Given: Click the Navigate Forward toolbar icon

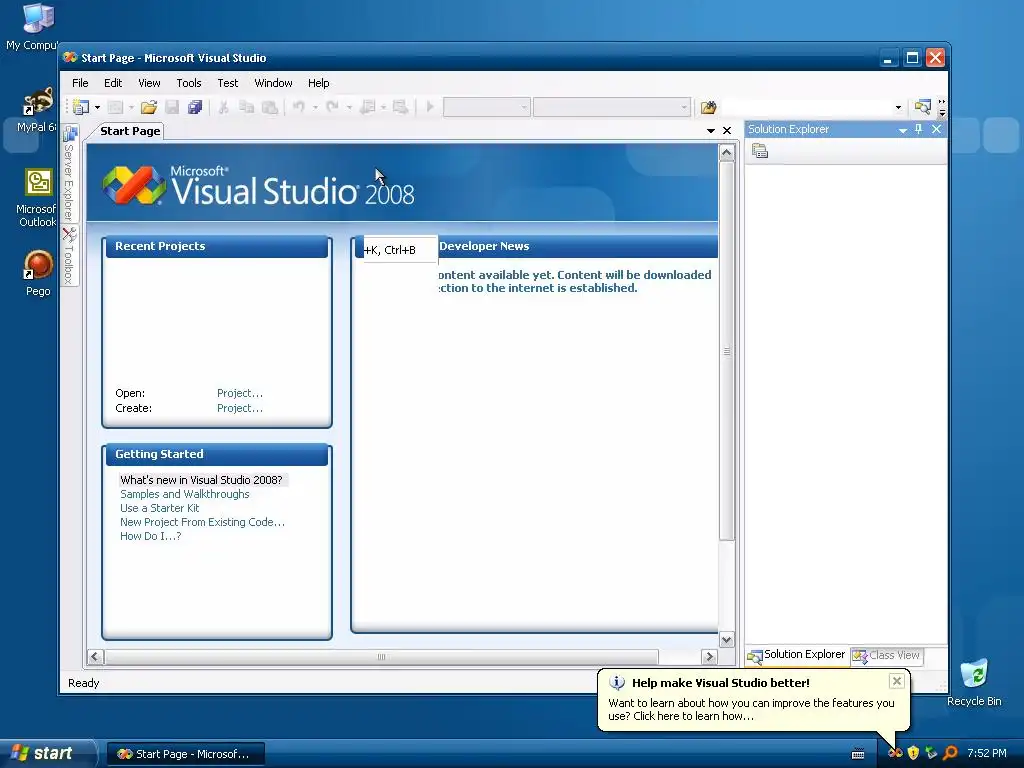Looking at the screenshot, I should 400,106.
